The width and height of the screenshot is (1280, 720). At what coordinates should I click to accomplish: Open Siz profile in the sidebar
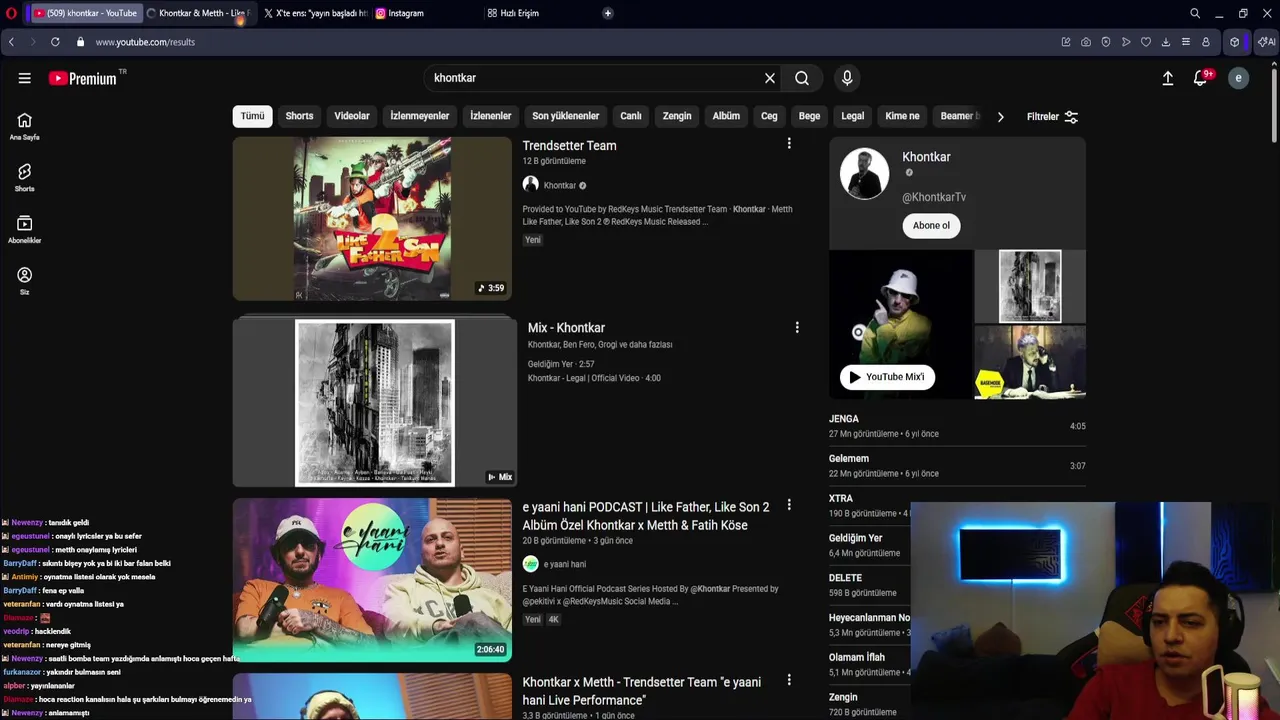24,281
